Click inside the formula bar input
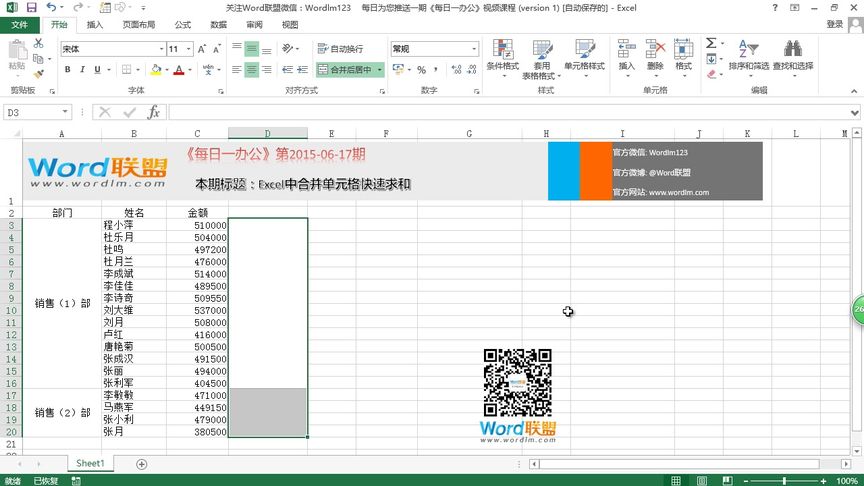Viewport: 864px width, 486px height. [x=508, y=112]
